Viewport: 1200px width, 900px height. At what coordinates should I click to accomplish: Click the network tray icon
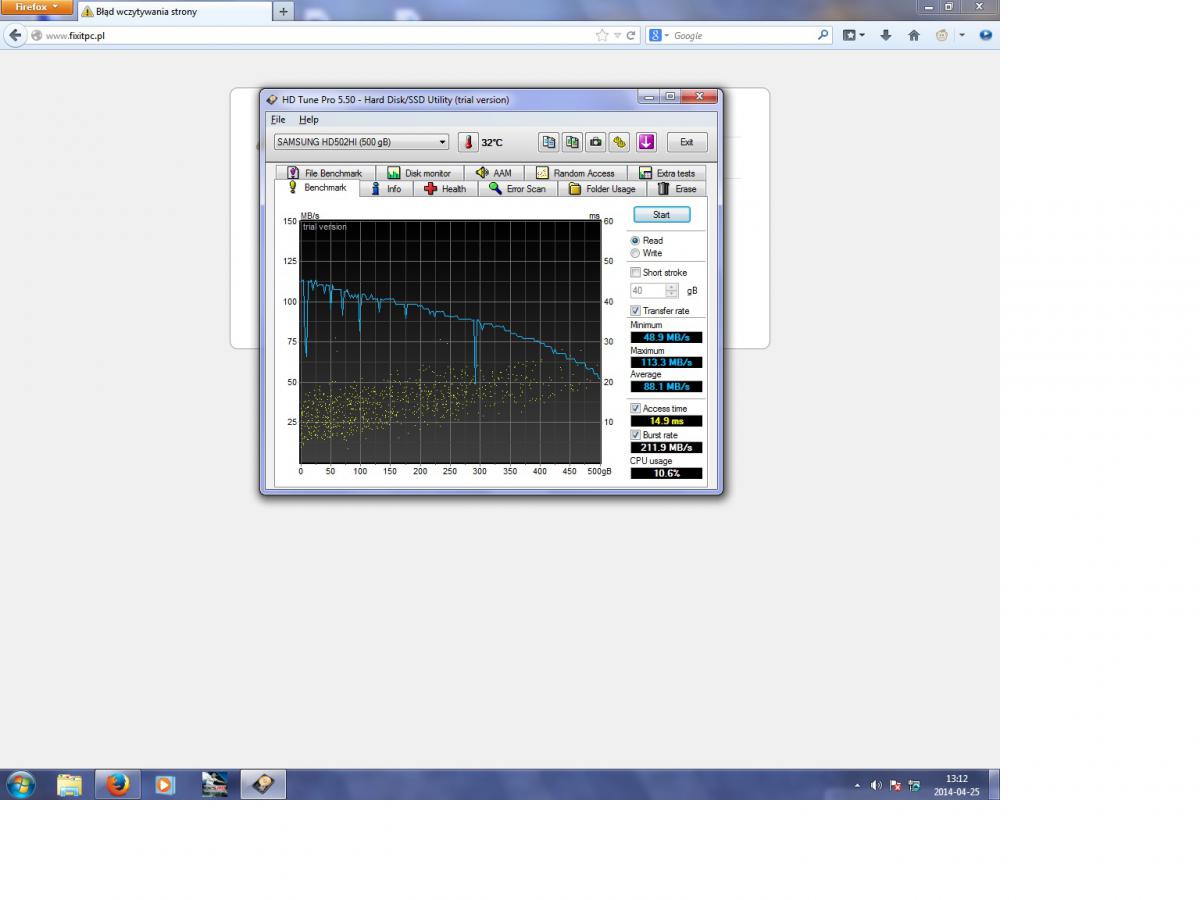(914, 786)
